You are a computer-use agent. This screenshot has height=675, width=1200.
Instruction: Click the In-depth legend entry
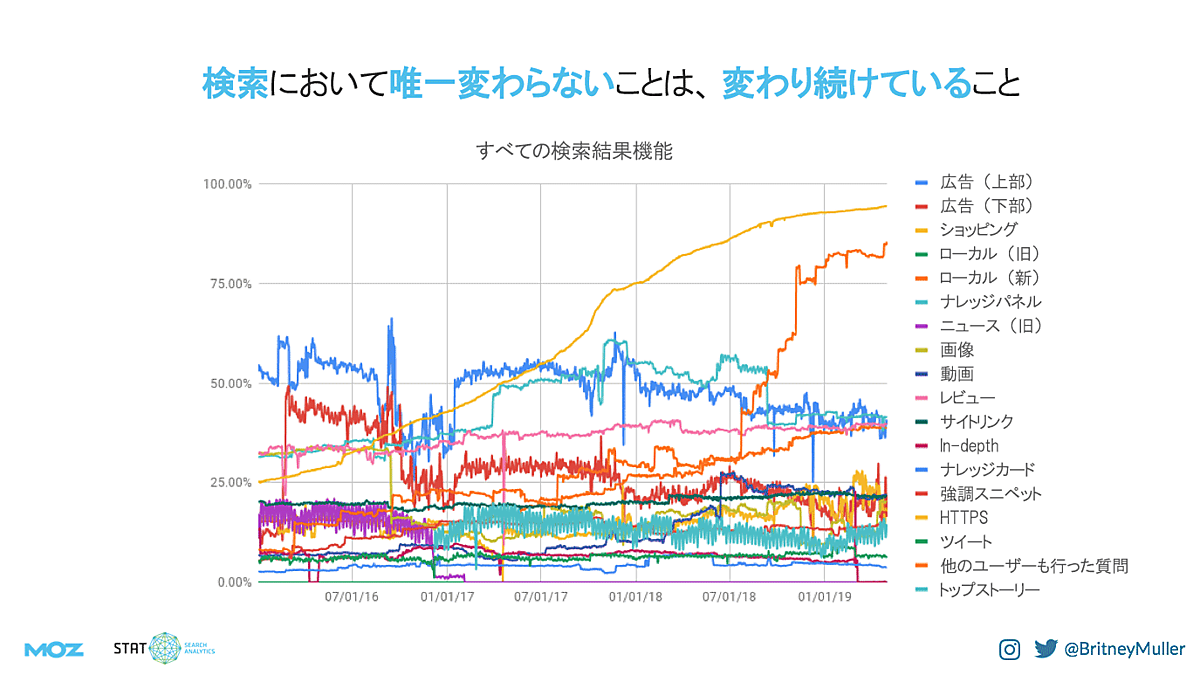coord(968,446)
